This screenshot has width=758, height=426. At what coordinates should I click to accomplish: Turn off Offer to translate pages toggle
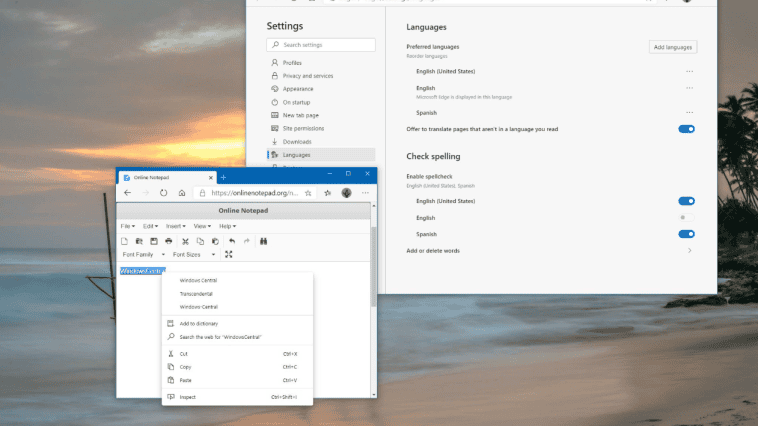(x=686, y=129)
